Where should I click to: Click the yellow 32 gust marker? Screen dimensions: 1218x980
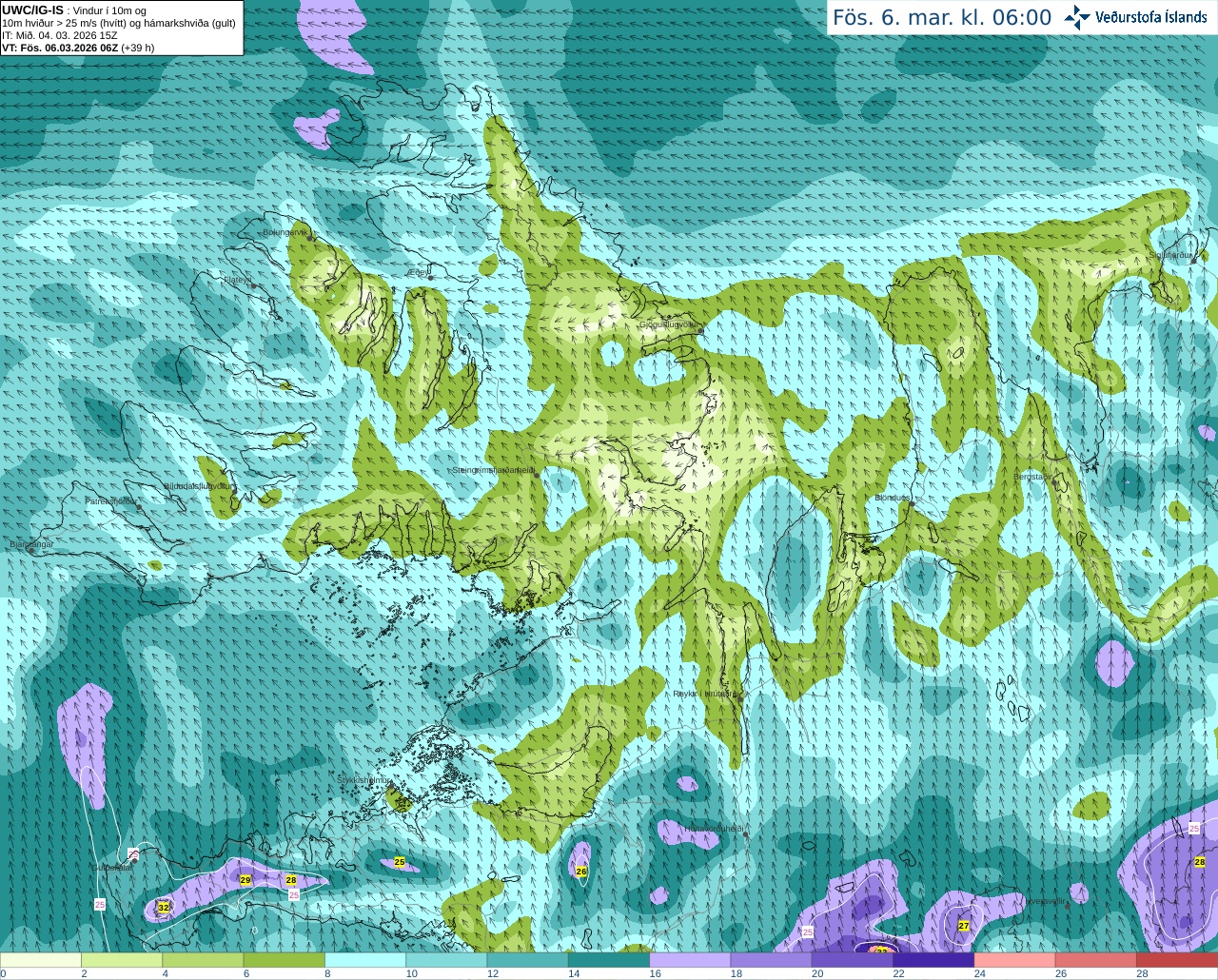coord(164,908)
